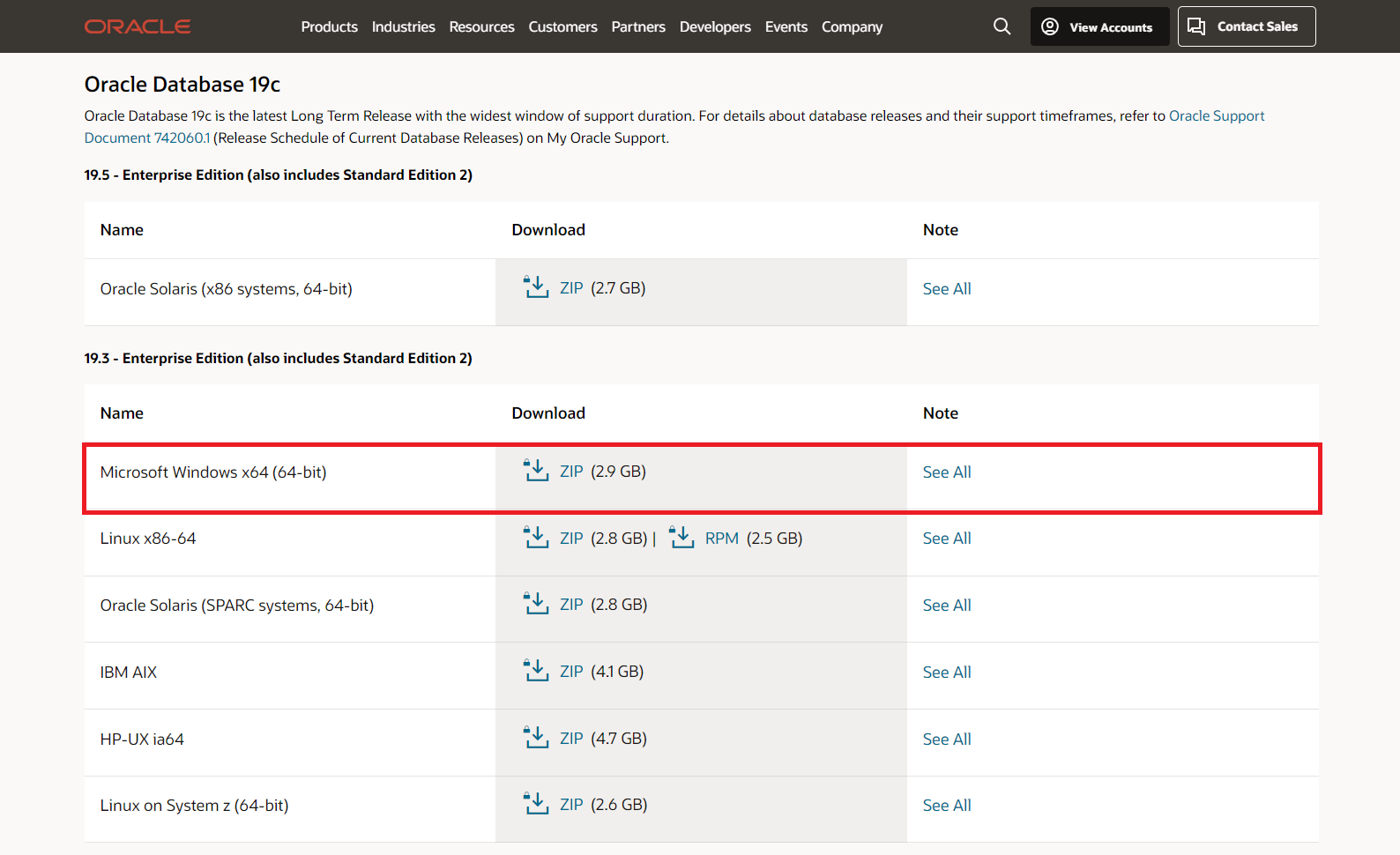This screenshot has height=855, width=1400.
Task: Download the Linux x86-64 RPM (2.5 GB)
Action: point(722,539)
